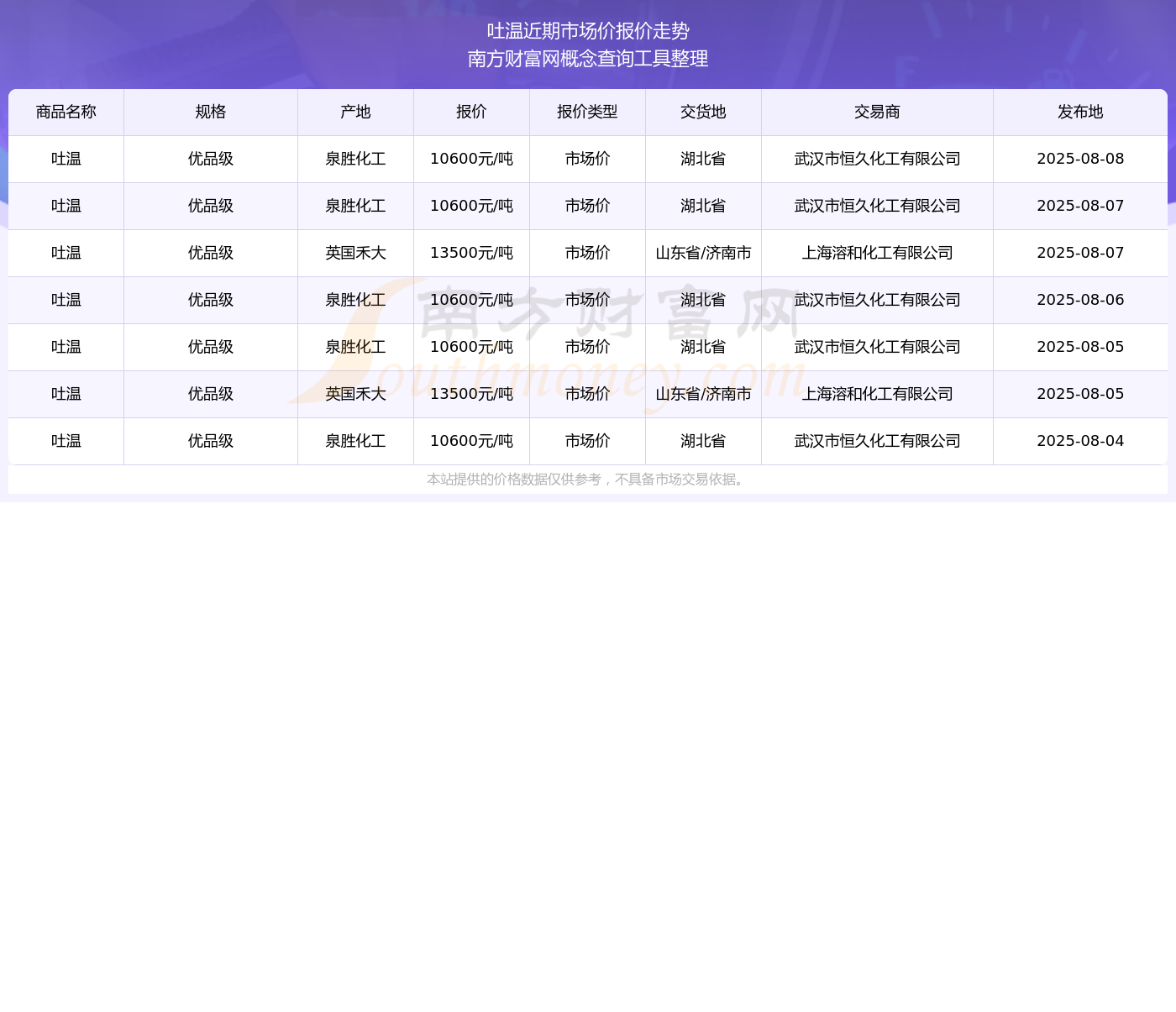Click 优品级 in the 2025-08-06 row
This screenshot has height=1012, width=1176.
pyautogui.click(x=211, y=300)
